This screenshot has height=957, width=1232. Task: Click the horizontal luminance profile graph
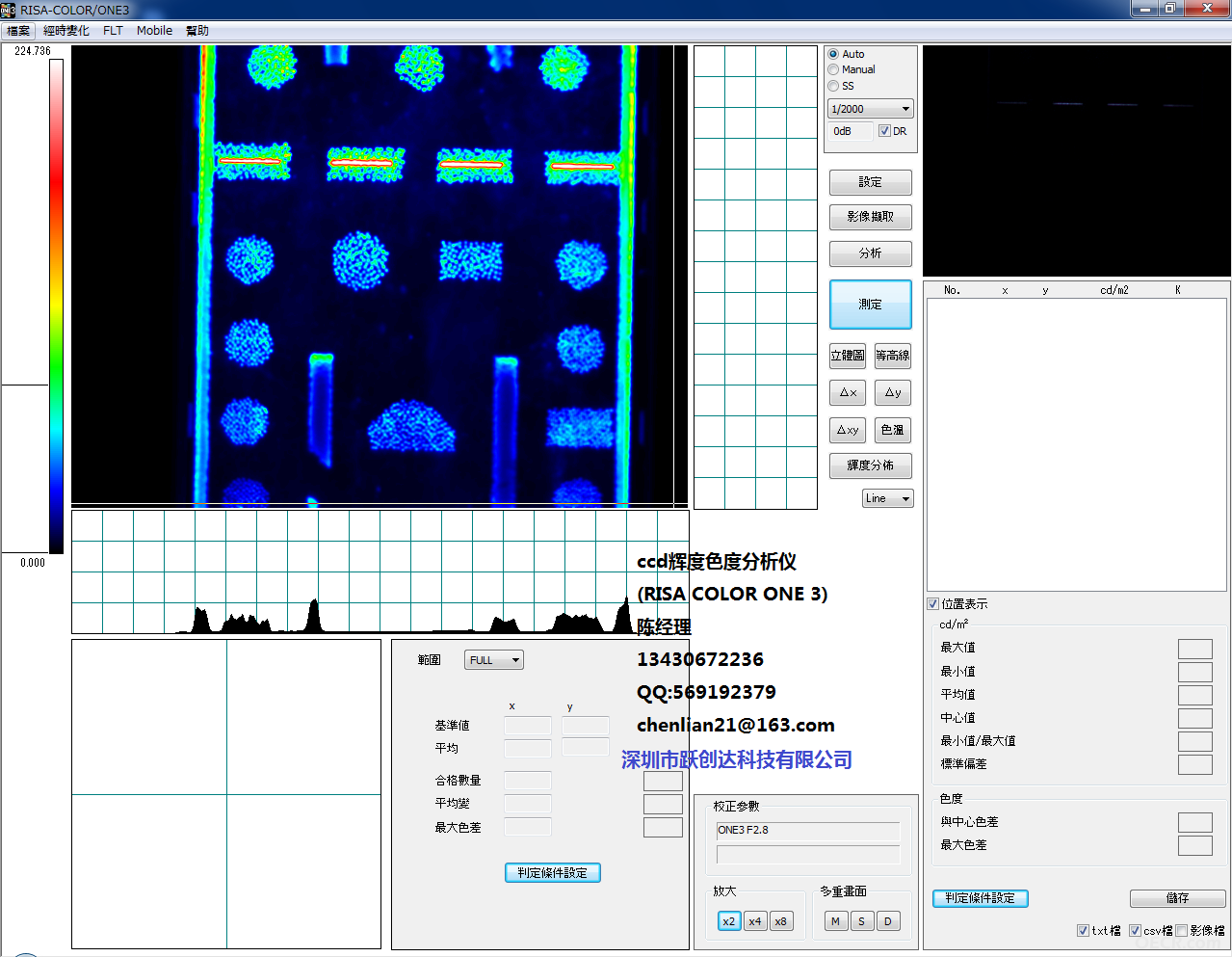[380, 572]
